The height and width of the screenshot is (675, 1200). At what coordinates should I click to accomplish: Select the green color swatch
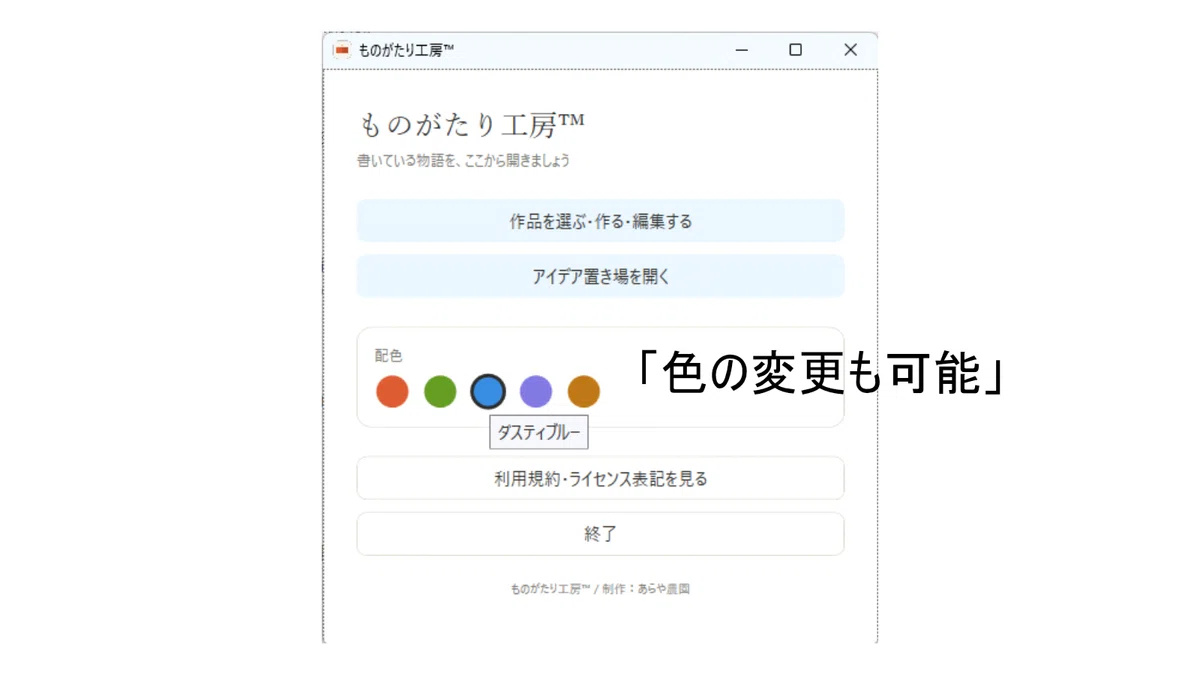pos(440,391)
